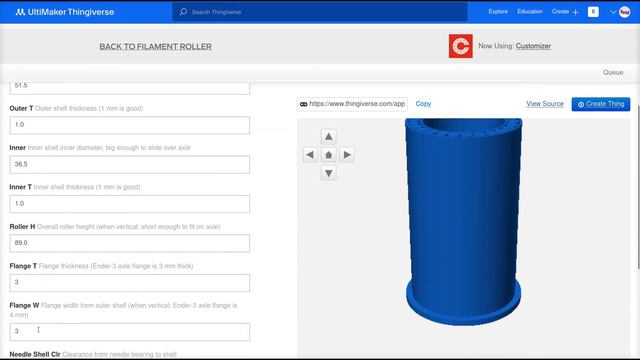The width and height of the screenshot is (640, 360).
Task: Click the Outer T label text
Action: tap(21, 108)
